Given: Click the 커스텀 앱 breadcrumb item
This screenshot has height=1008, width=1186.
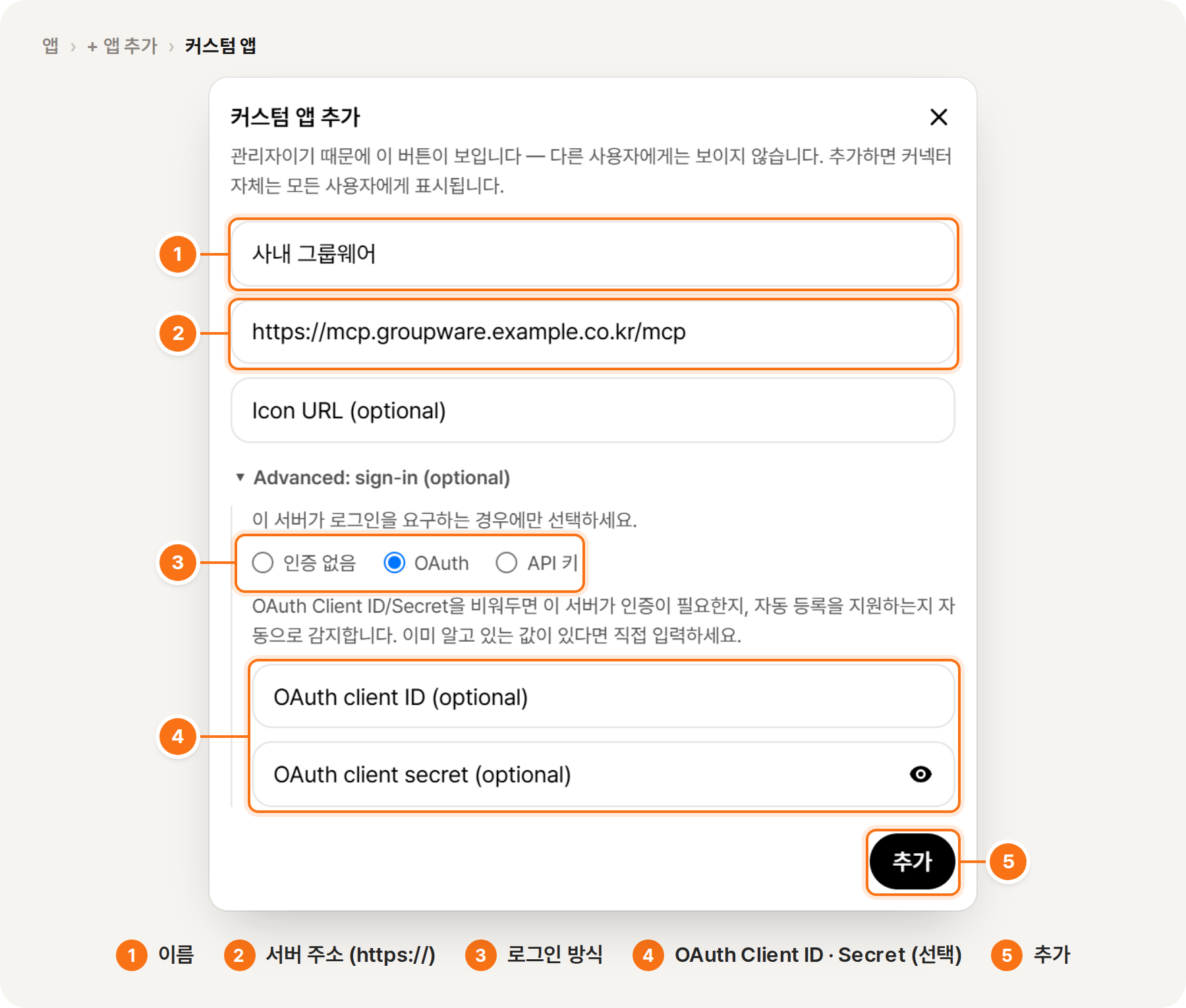Looking at the screenshot, I should click(x=220, y=45).
